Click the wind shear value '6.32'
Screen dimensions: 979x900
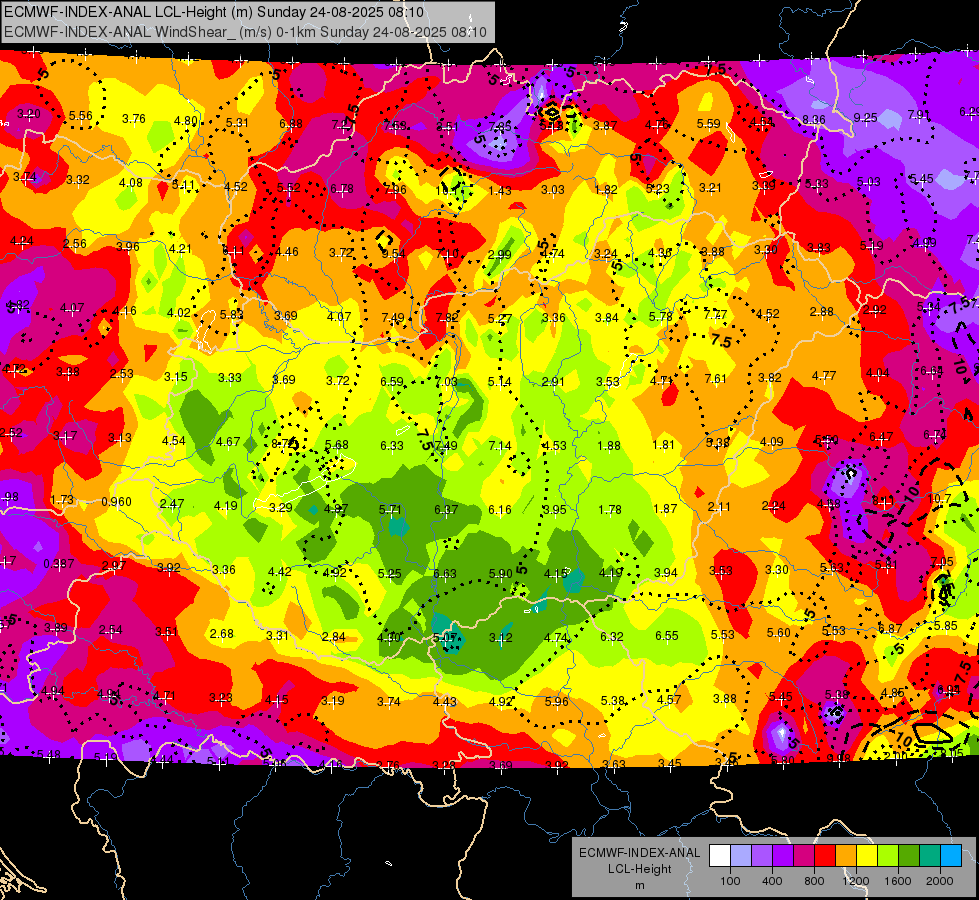611,636
